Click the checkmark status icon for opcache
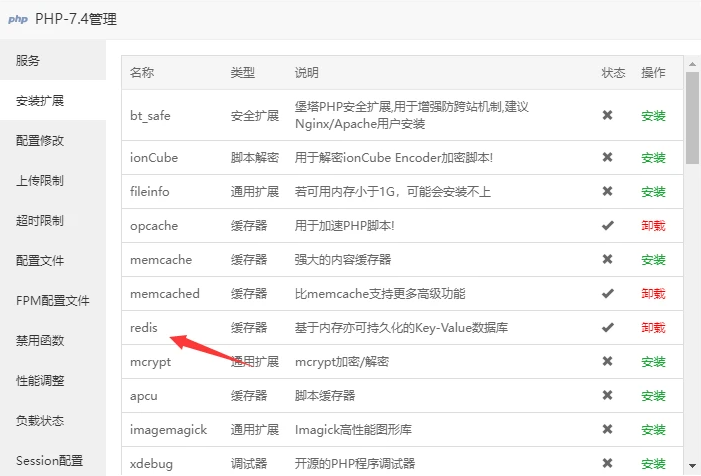 point(607,225)
